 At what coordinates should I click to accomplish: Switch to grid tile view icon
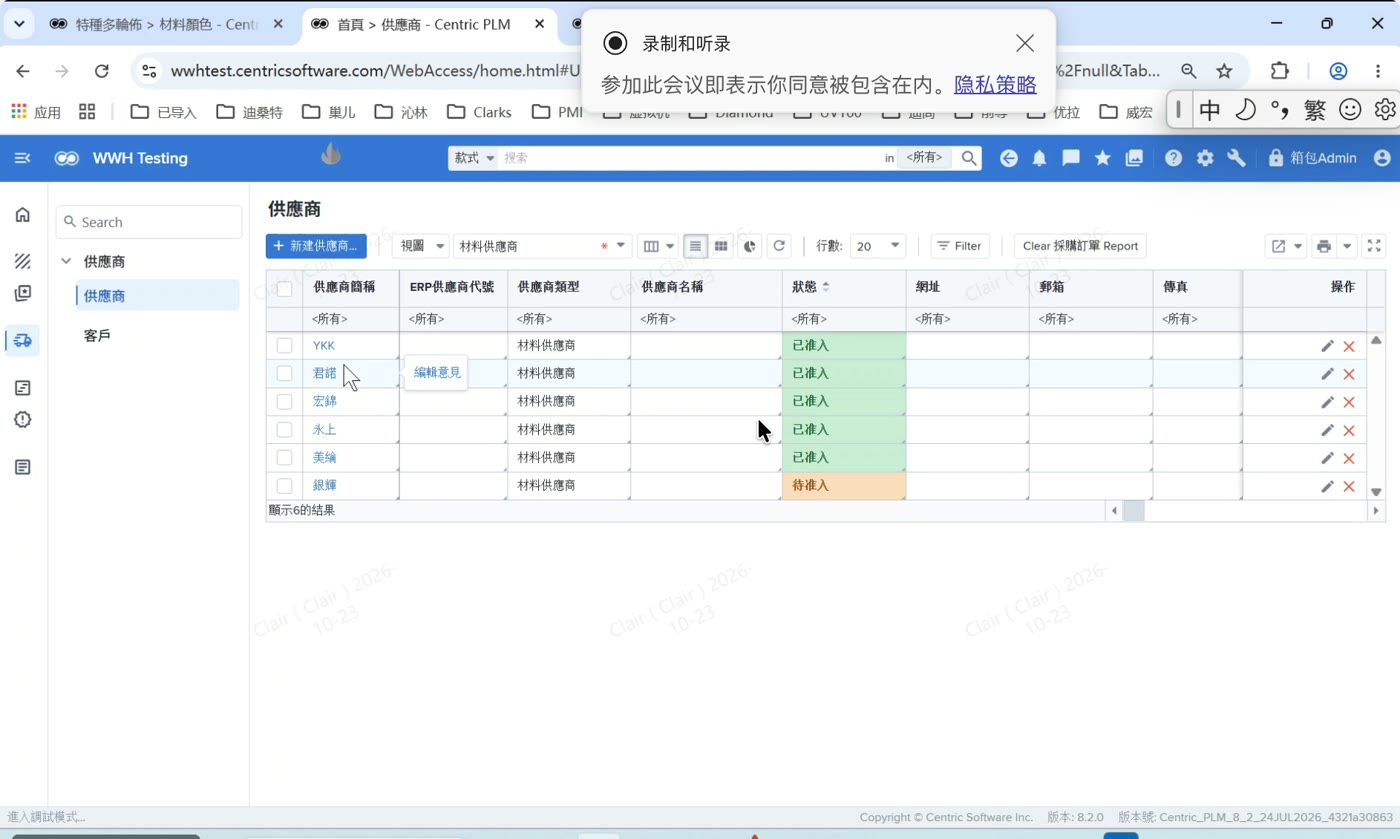[x=721, y=246]
